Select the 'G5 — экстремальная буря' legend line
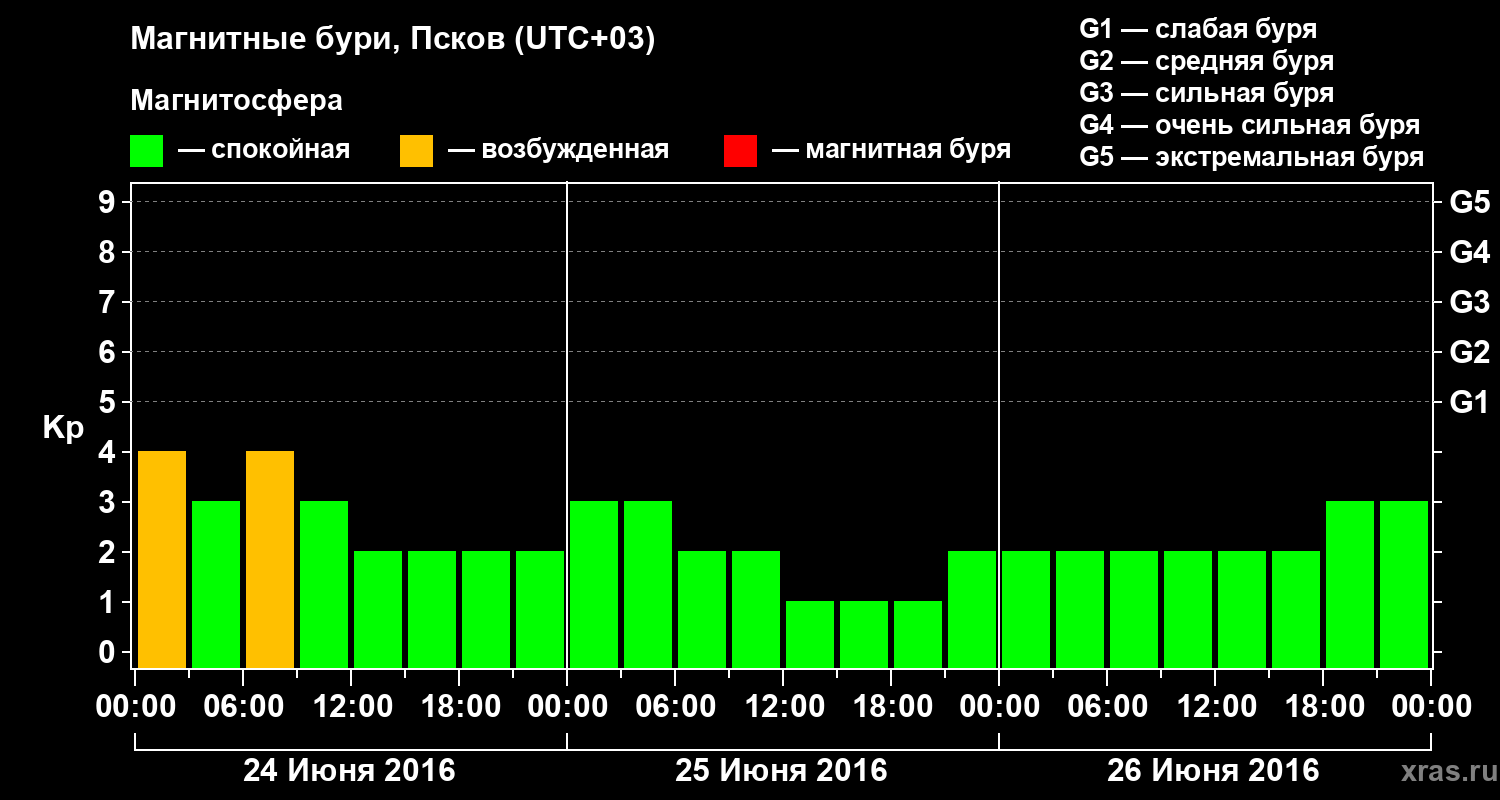The height and width of the screenshot is (800, 1500). coord(1252,158)
